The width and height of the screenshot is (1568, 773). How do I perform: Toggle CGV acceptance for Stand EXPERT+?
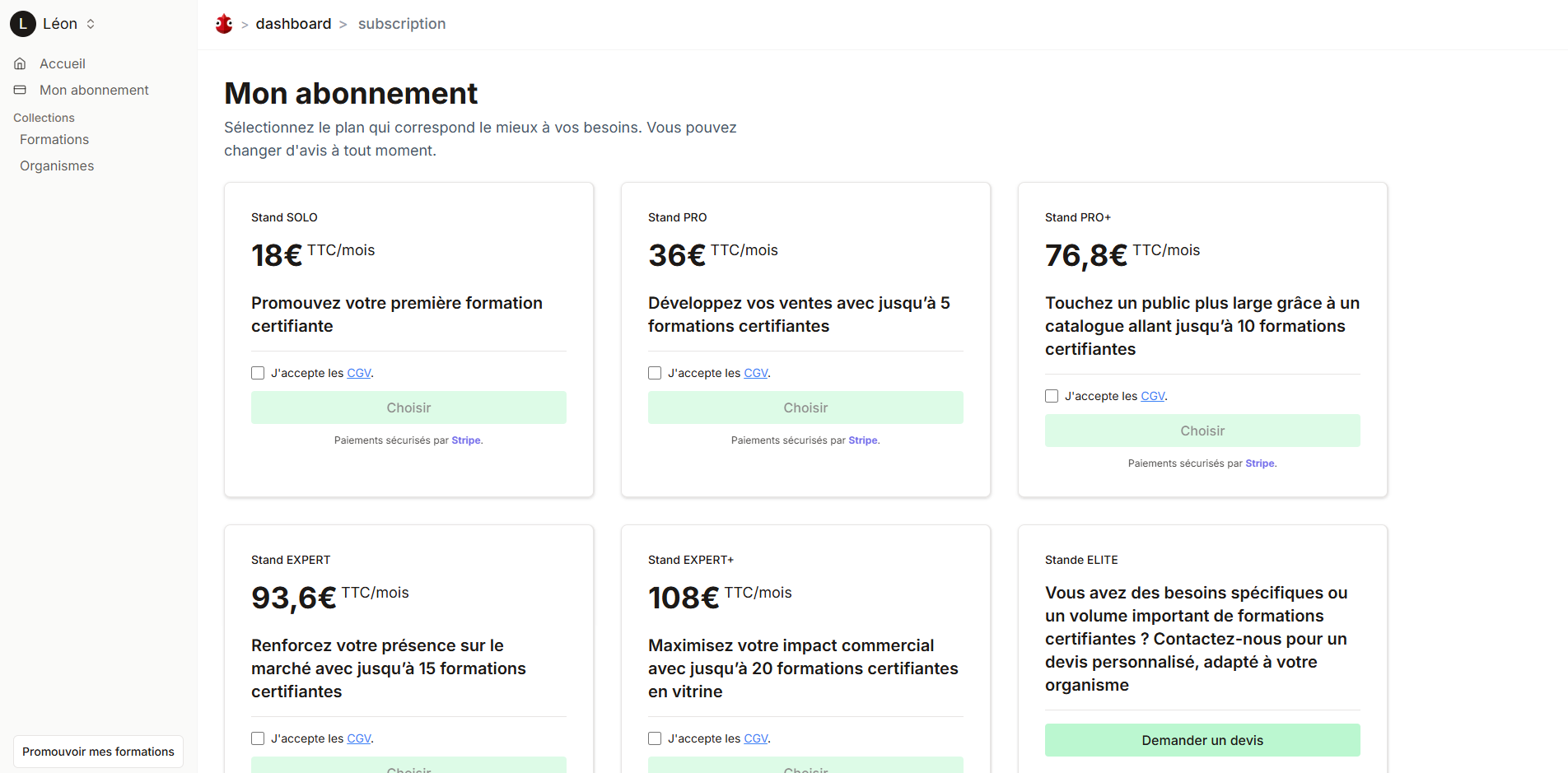click(x=655, y=738)
